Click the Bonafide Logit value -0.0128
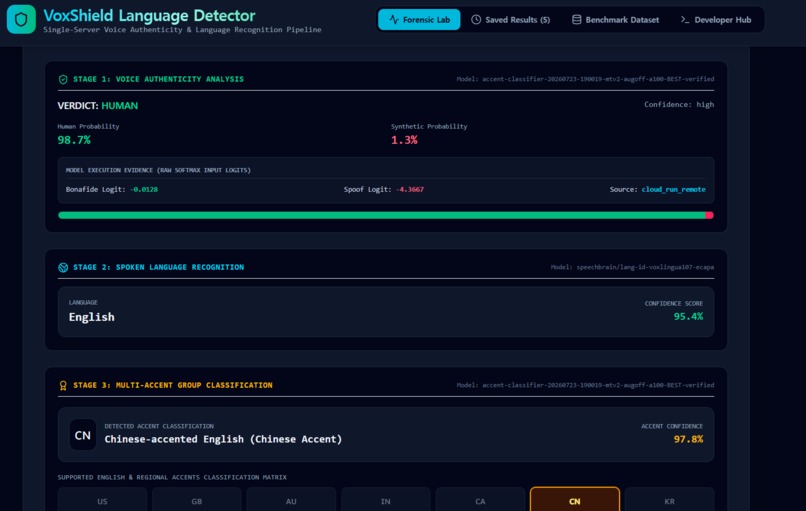This screenshot has height=511, width=806. [144, 189]
